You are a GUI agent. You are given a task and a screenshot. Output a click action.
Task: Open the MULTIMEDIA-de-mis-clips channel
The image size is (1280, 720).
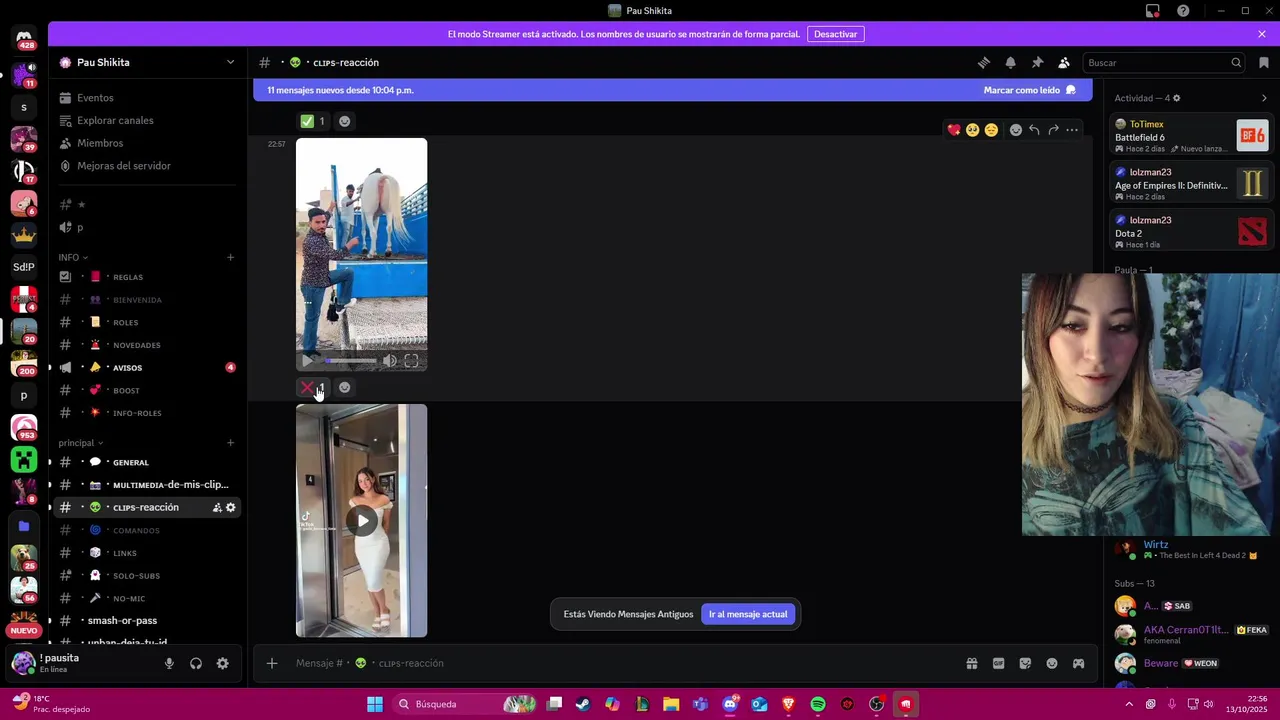148,485
